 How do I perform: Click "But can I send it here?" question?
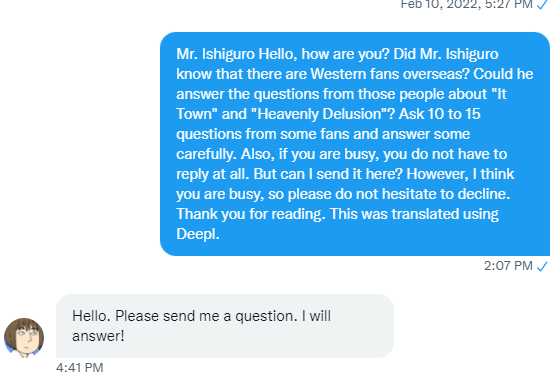tap(328, 174)
